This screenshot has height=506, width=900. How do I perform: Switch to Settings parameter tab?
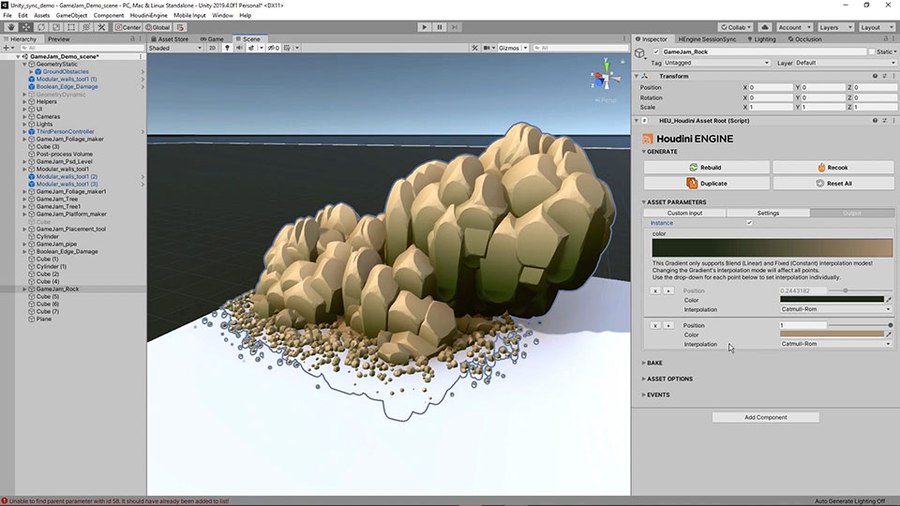coord(768,213)
